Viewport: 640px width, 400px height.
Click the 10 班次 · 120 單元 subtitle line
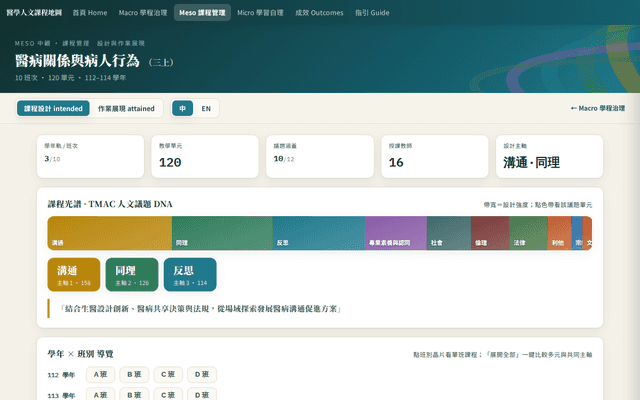tap(71, 78)
